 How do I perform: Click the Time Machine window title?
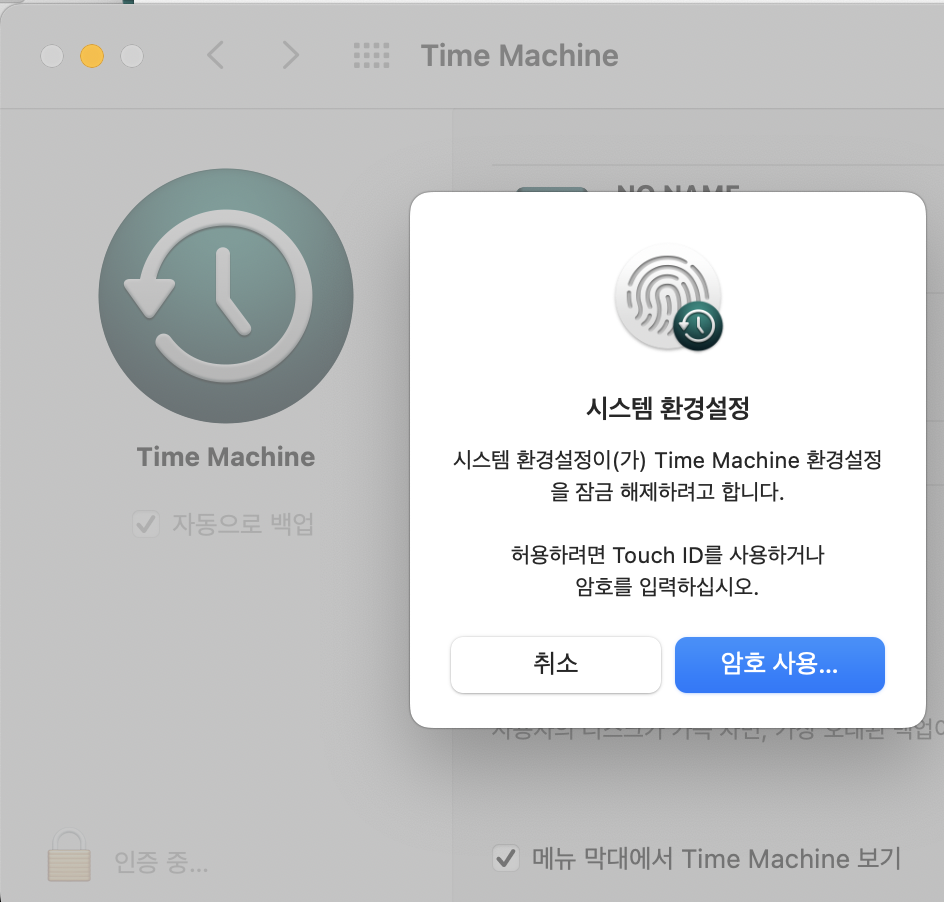click(520, 56)
